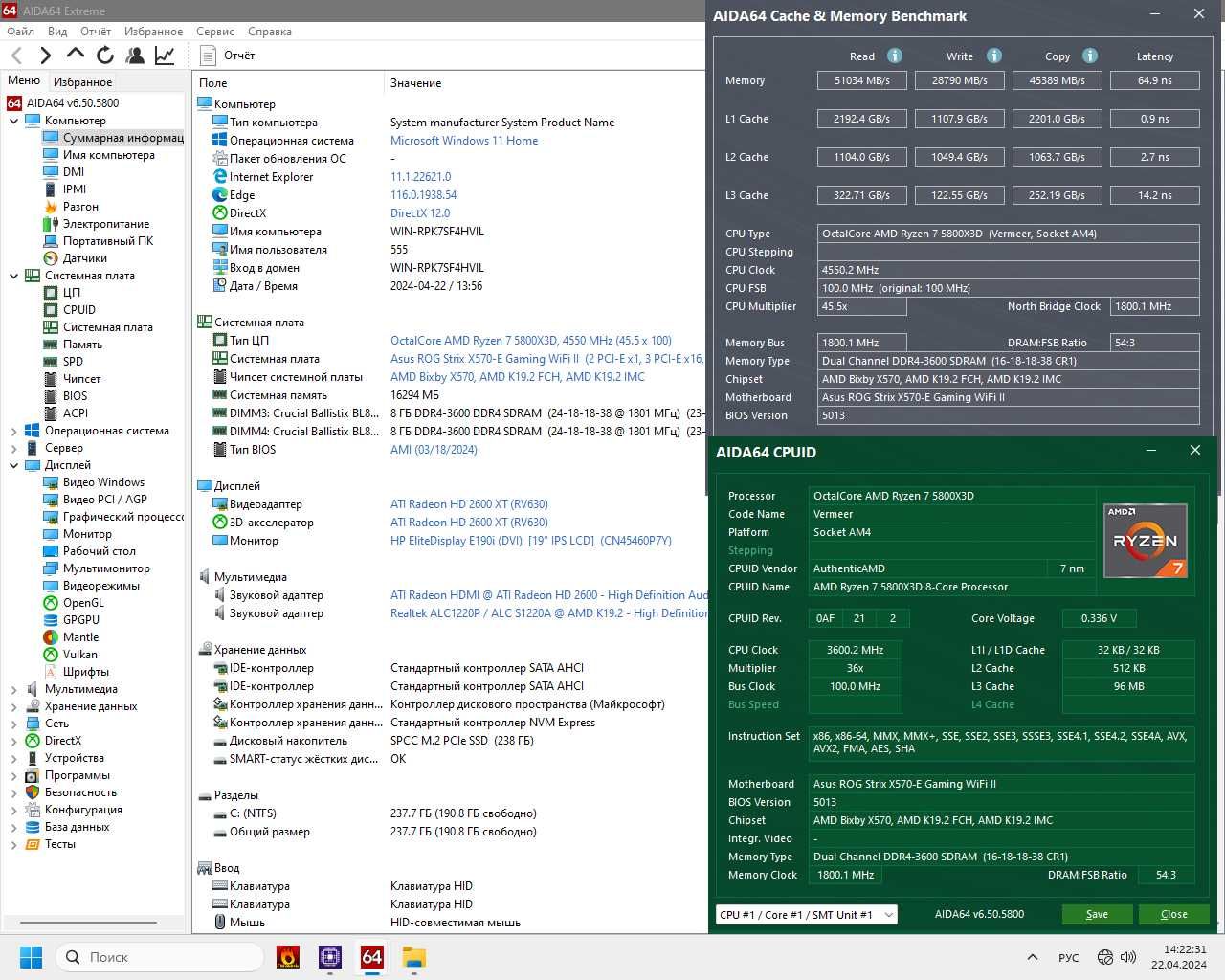Click the volume icon in system tray
This screenshot has height=980, width=1225.
click(1128, 957)
